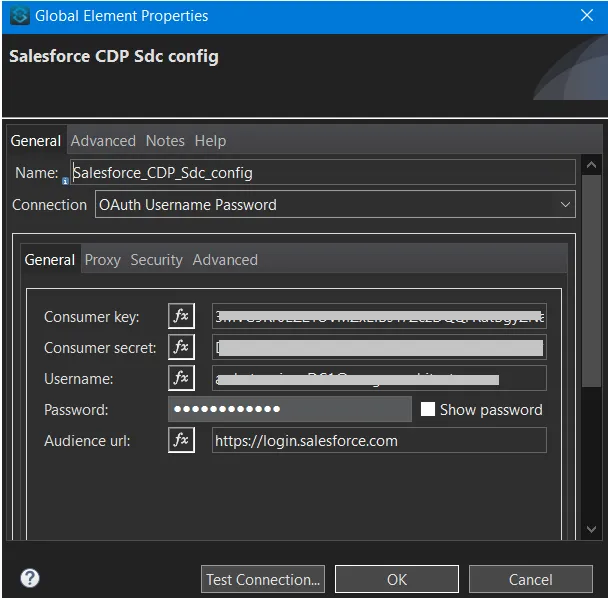Screen dimensions: 608x598
Task: Focus the Password field
Action: click(x=290, y=409)
